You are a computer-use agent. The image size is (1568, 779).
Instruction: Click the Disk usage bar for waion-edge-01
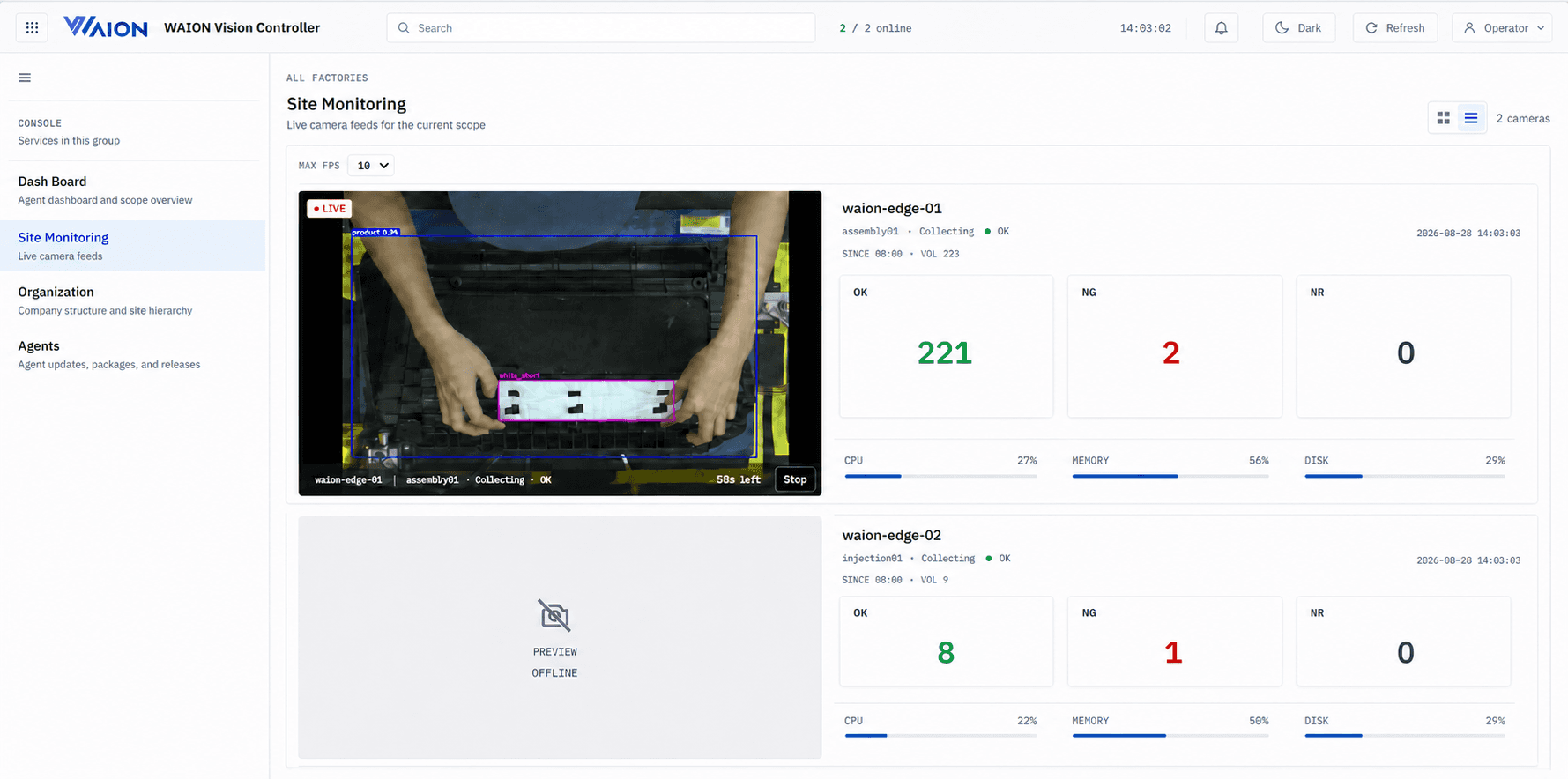[x=1405, y=476]
